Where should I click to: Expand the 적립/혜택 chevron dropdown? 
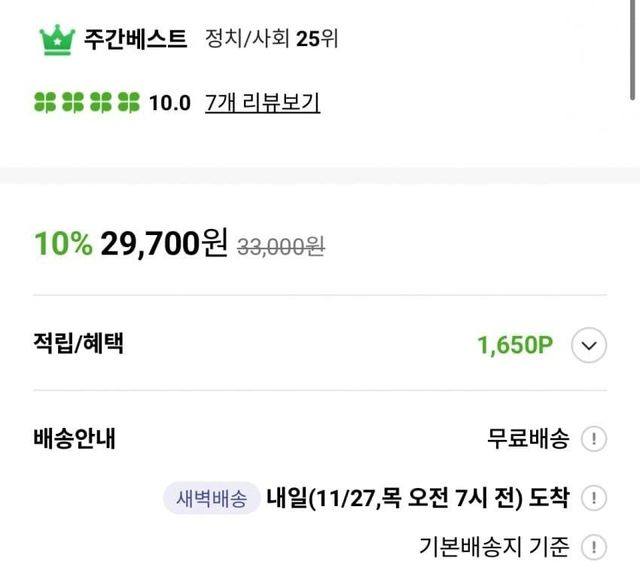[589, 346]
